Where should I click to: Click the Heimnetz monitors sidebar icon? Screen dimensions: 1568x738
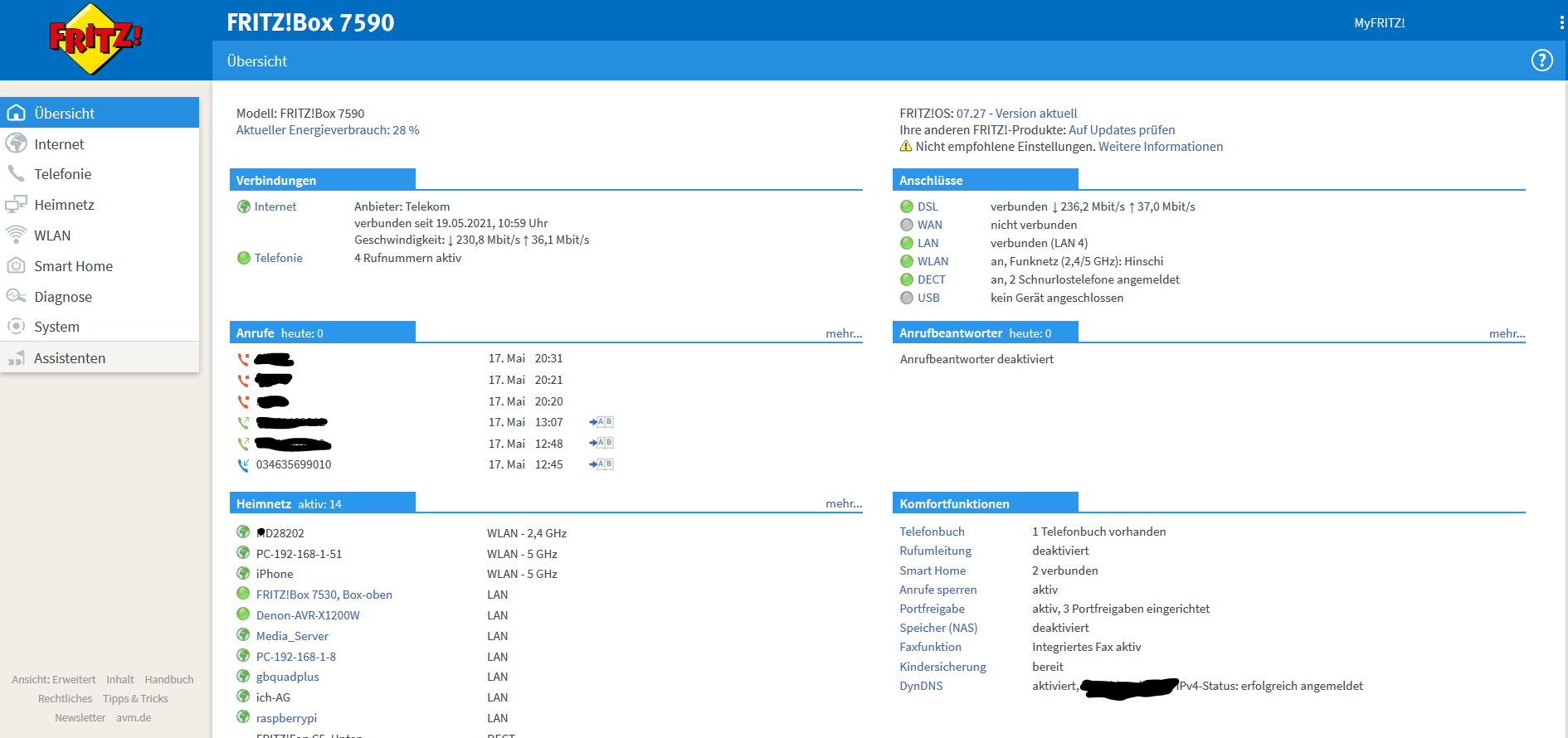tap(16, 205)
